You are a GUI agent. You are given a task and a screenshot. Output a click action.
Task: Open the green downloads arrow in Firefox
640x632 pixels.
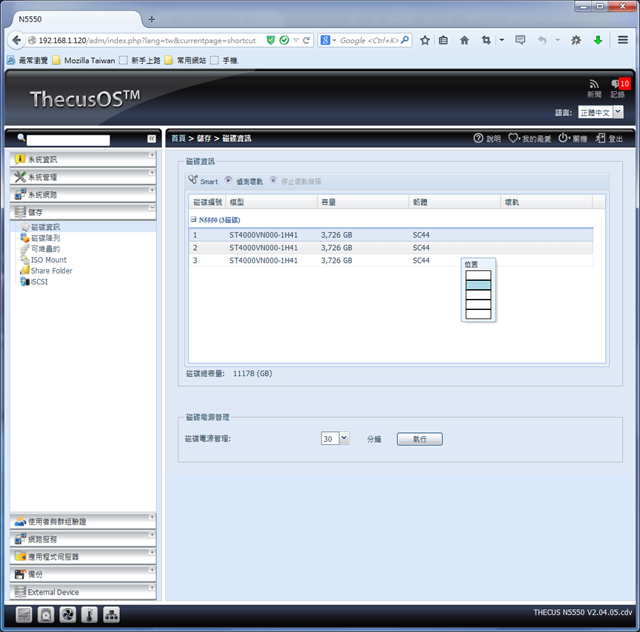pyautogui.click(x=598, y=40)
